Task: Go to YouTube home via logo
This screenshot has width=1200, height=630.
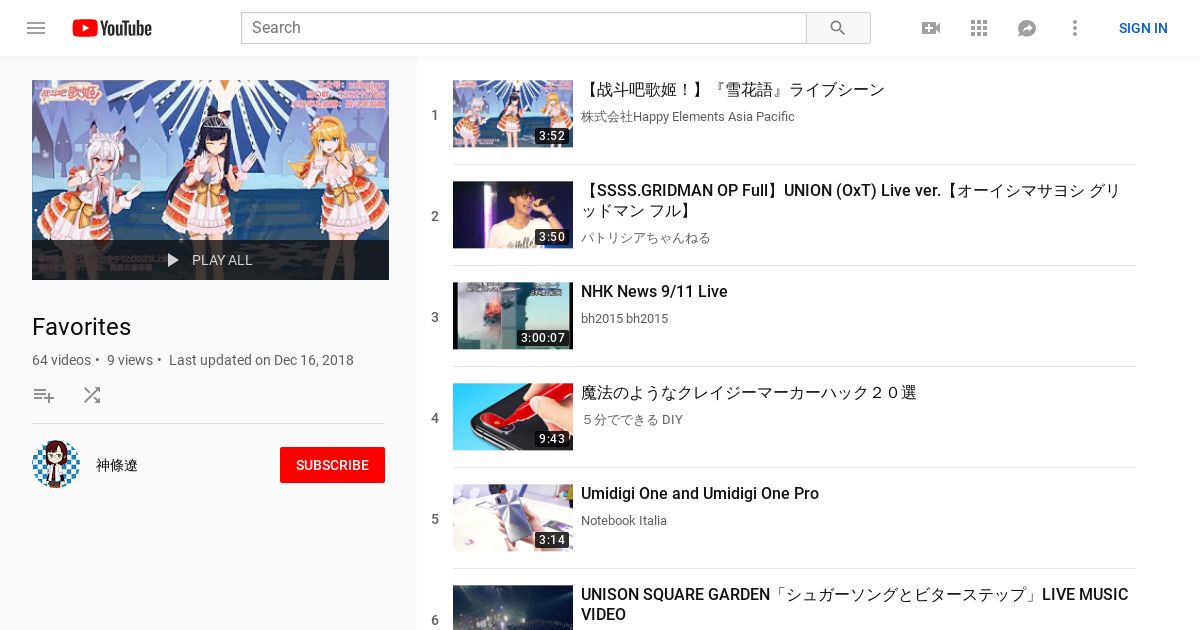Action: click(x=112, y=28)
